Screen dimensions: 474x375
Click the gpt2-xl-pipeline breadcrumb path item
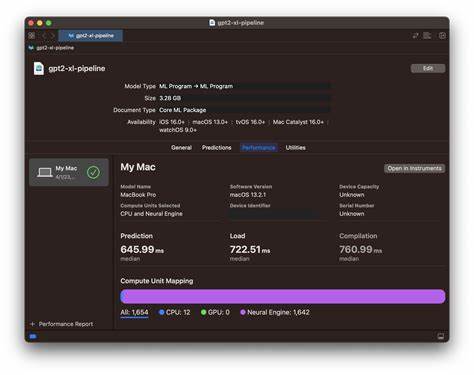click(x=52, y=48)
